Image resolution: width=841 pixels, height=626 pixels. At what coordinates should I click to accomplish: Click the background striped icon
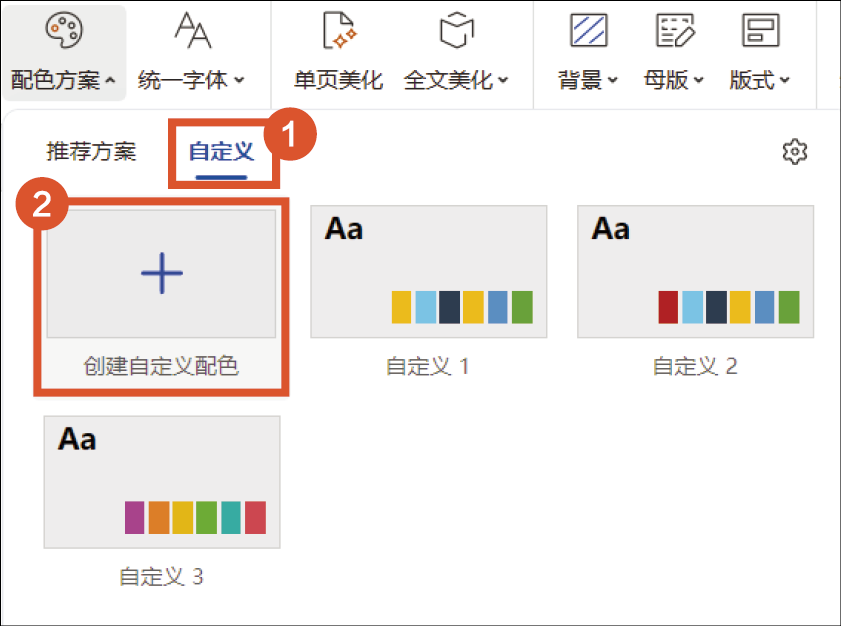pos(588,30)
